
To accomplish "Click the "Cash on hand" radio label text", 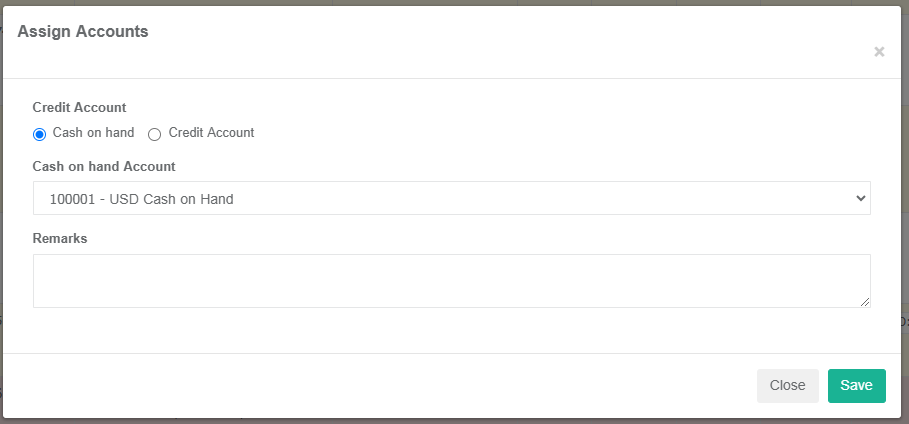I will 93,133.
